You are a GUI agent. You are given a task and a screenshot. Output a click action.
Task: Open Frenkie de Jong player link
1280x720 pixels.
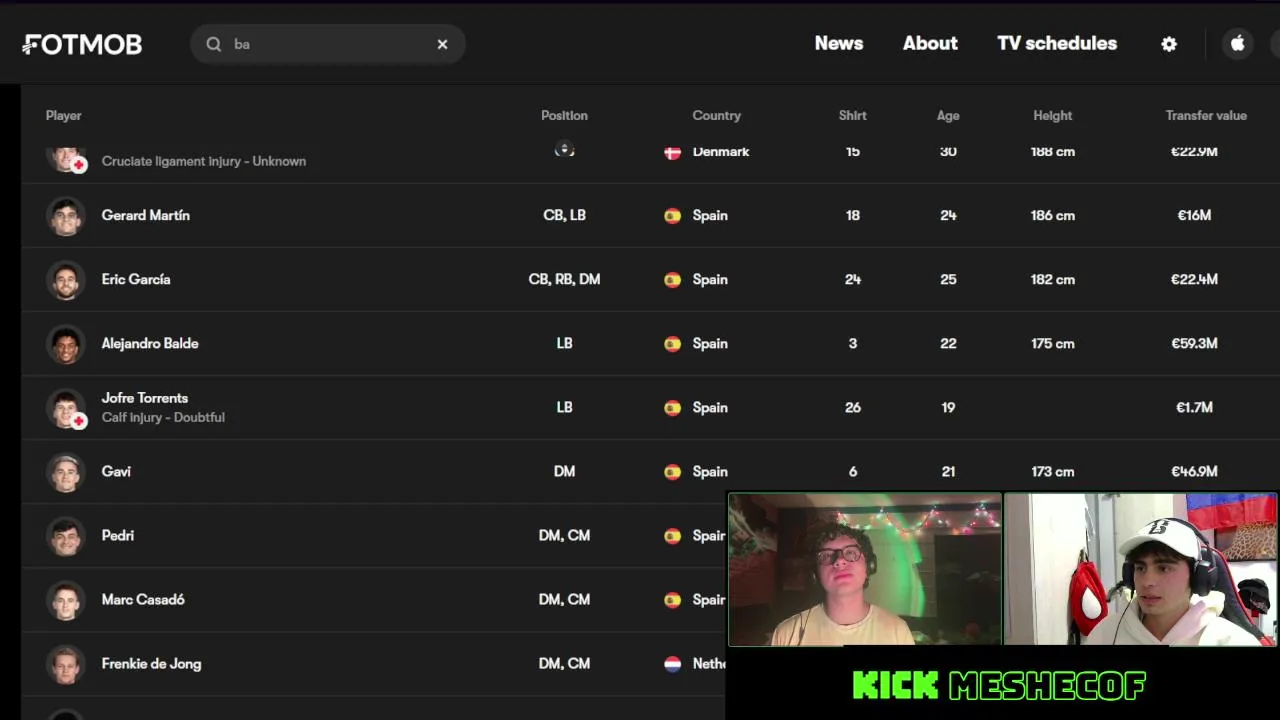[151, 663]
